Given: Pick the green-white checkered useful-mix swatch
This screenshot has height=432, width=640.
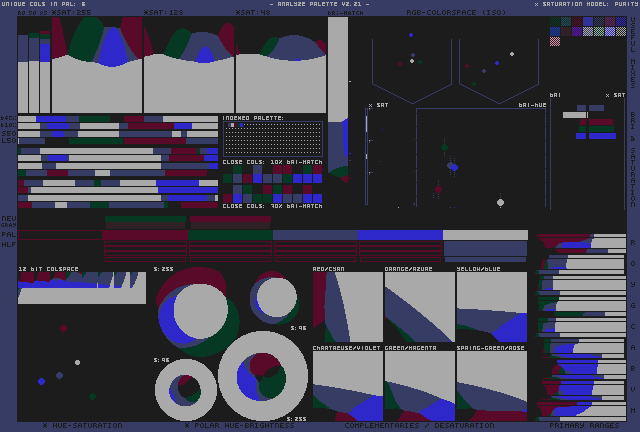Looking at the screenshot, I should (599, 31).
